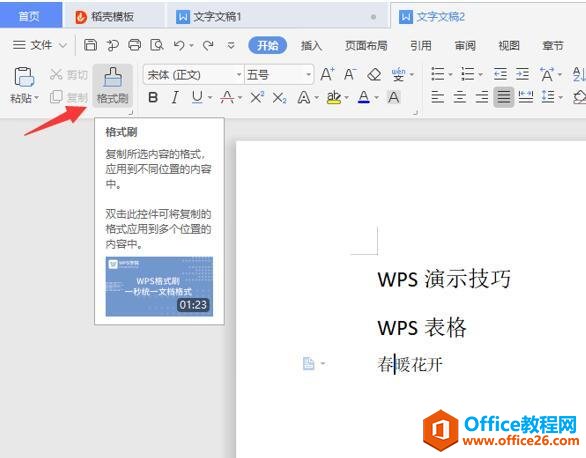Expand the quick access toolbar customize arrow
The width and height of the screenshot is (586, 458).
click(x=231, y=46)
